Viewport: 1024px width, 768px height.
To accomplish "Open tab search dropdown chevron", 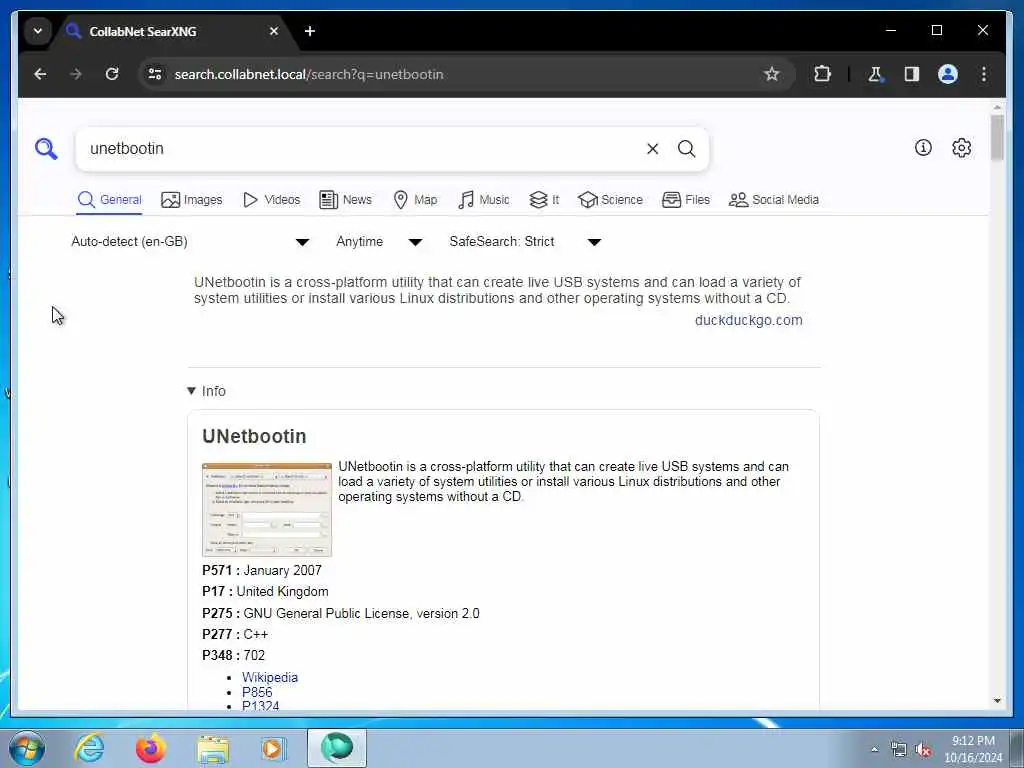I will [38, 31].
